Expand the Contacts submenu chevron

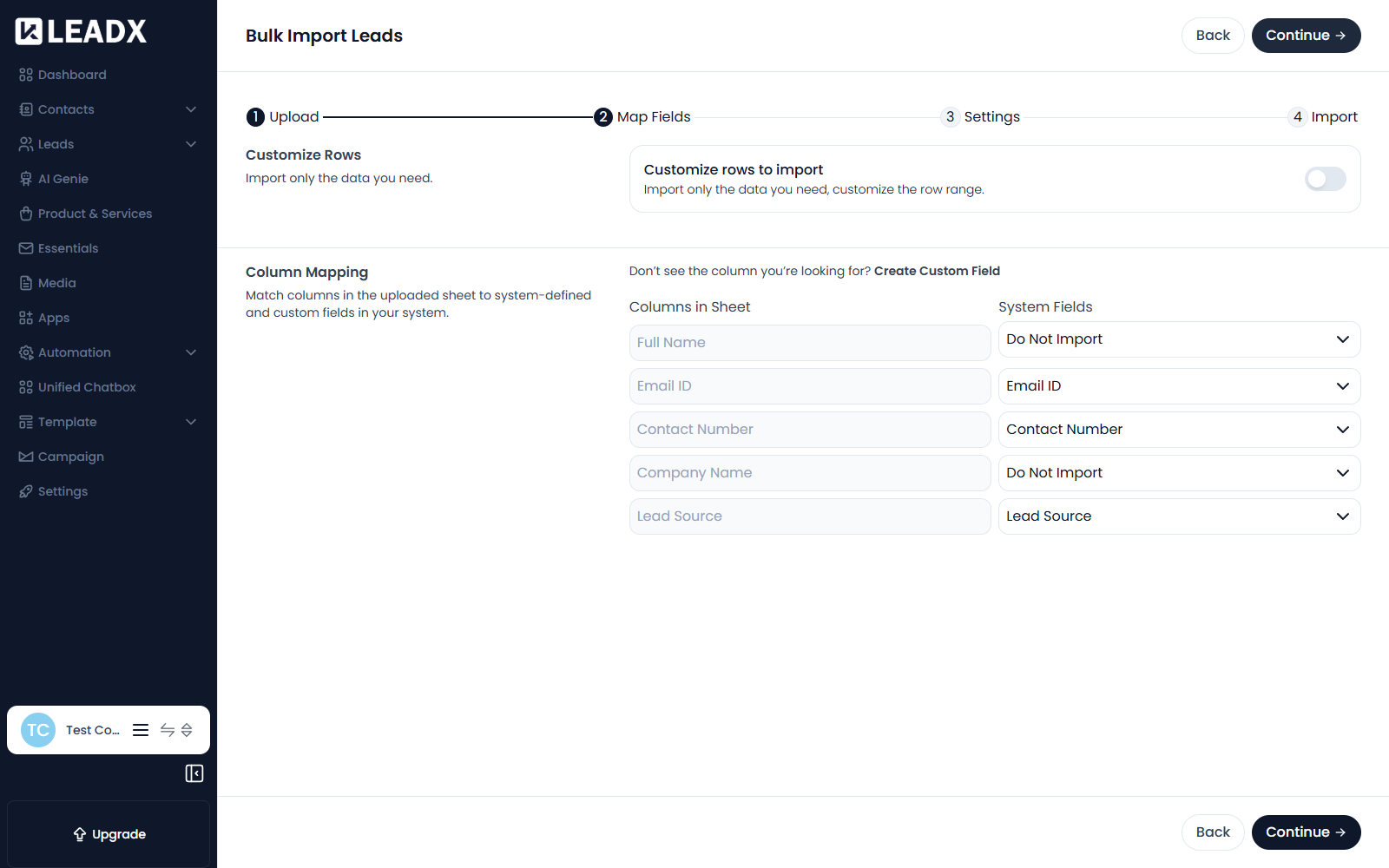tap(191, 109)
